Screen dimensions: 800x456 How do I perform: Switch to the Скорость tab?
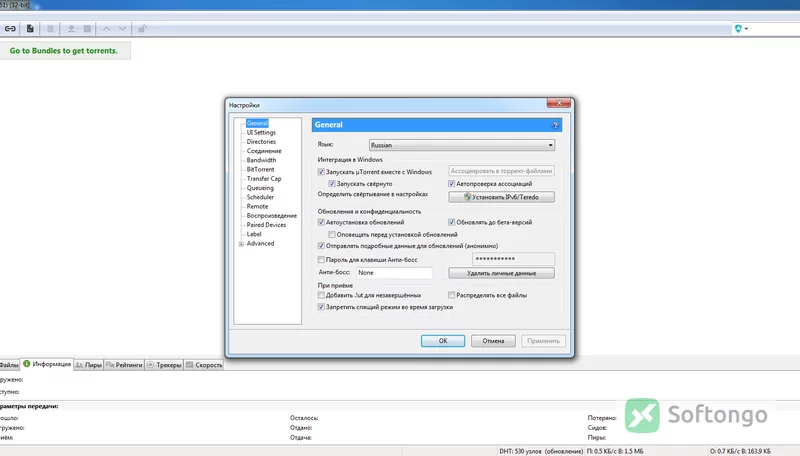tap(204, 365)
